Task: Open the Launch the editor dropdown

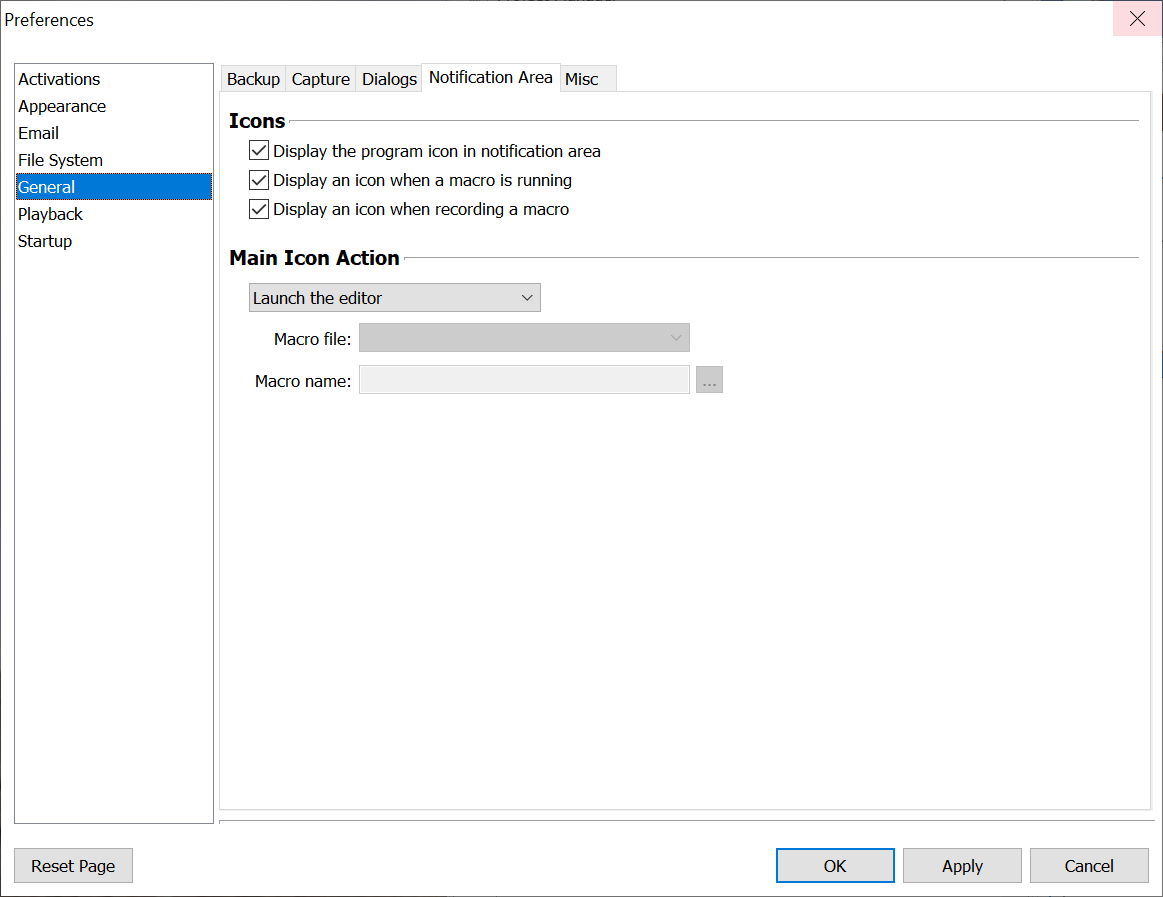Action: (x=394, y=298)
